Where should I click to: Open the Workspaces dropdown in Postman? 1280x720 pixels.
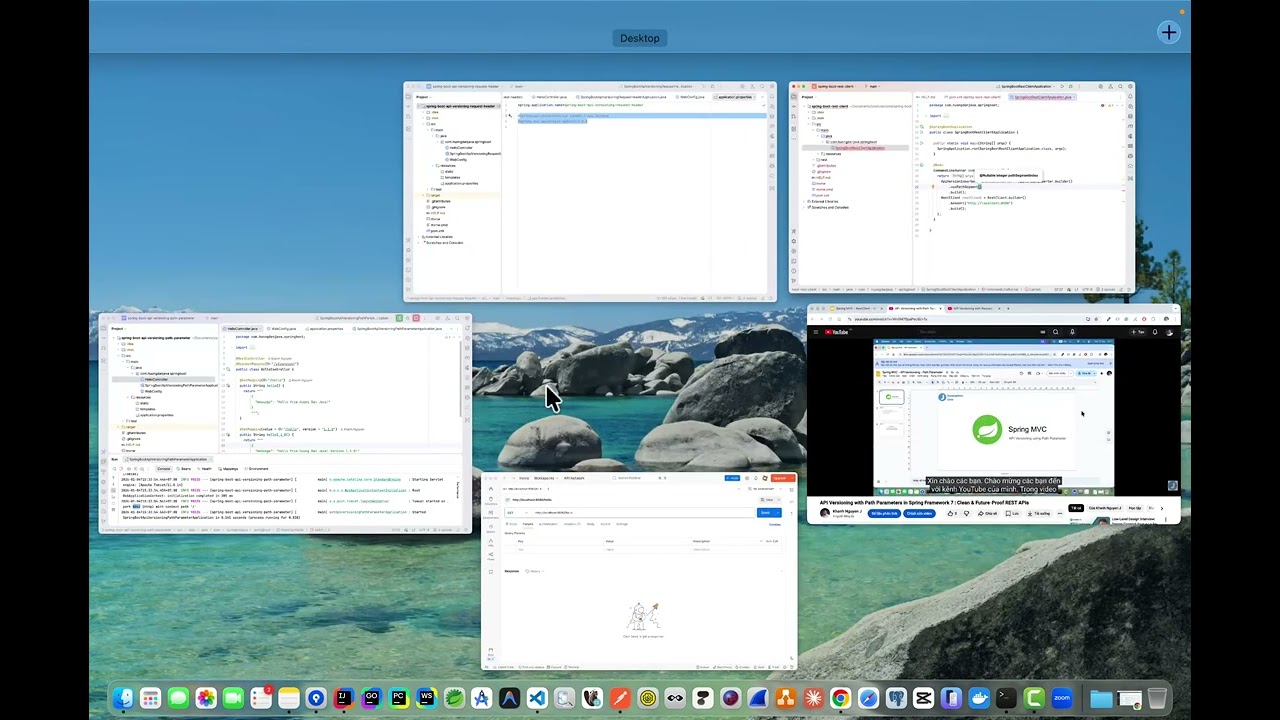pos(546,478)
